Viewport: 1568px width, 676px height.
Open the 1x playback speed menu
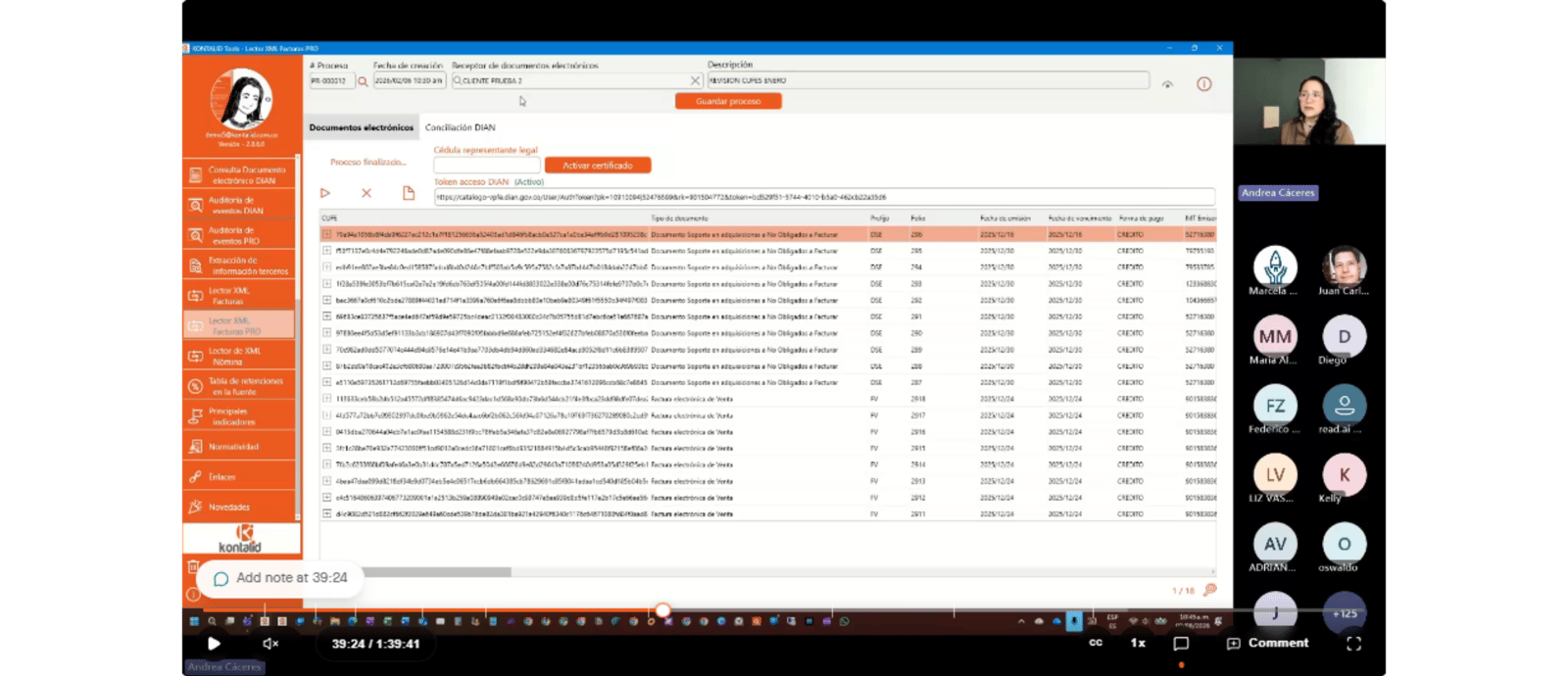tap(1138, 644)
